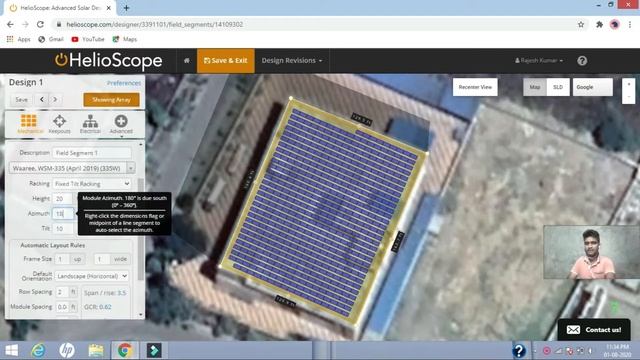The image size is (640, 360).
Task: Click Row Spacing value field
Action: (62, 292)
